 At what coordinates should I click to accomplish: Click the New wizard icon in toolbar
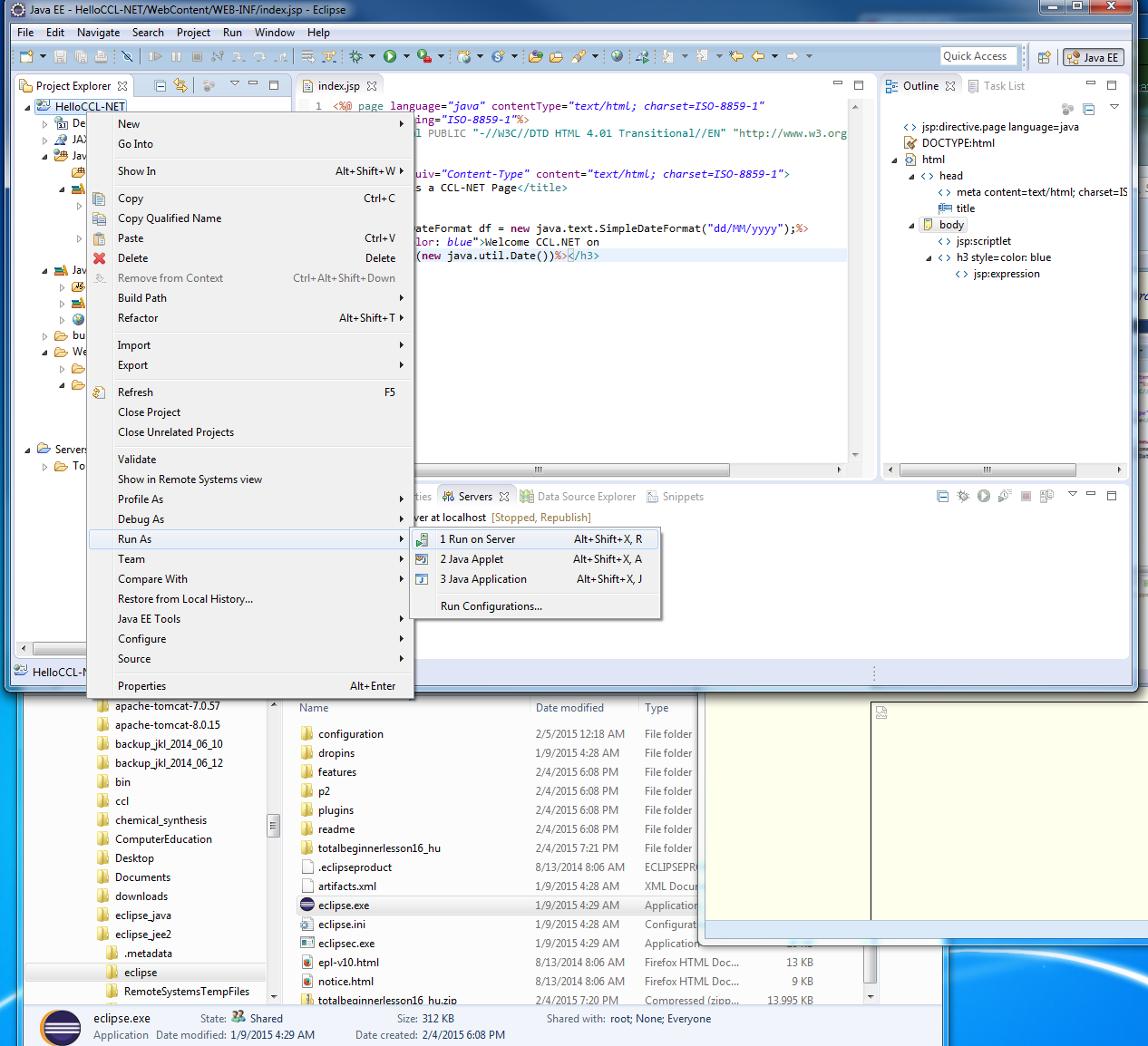[26, 56]
